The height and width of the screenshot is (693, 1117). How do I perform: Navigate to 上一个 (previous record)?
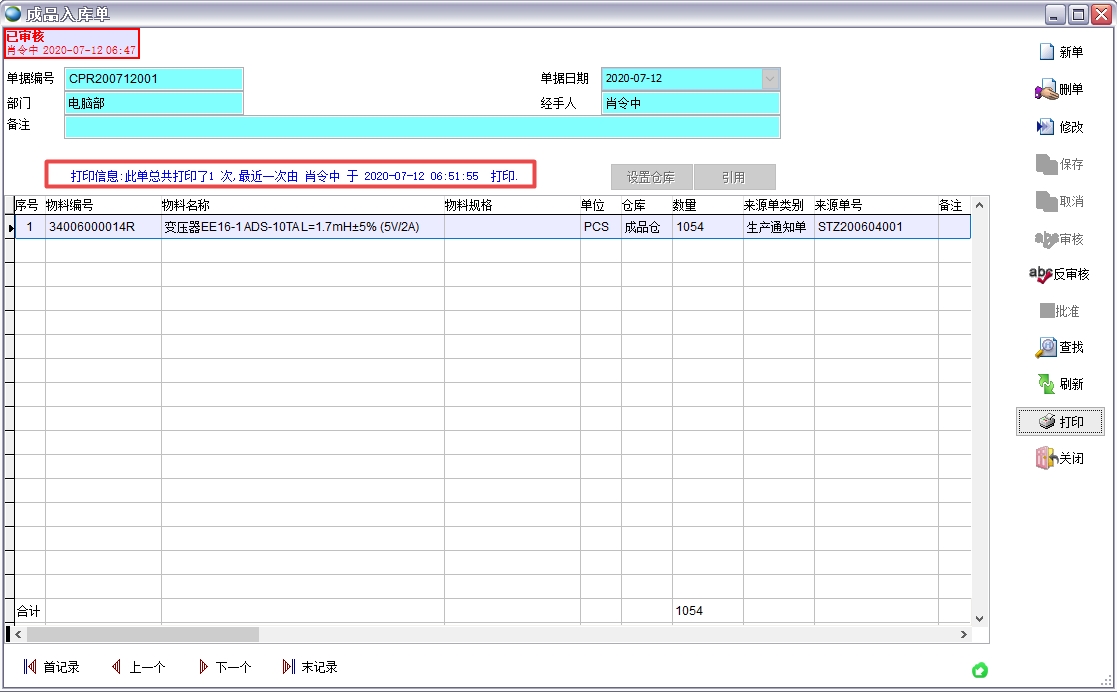coord(116,667)
